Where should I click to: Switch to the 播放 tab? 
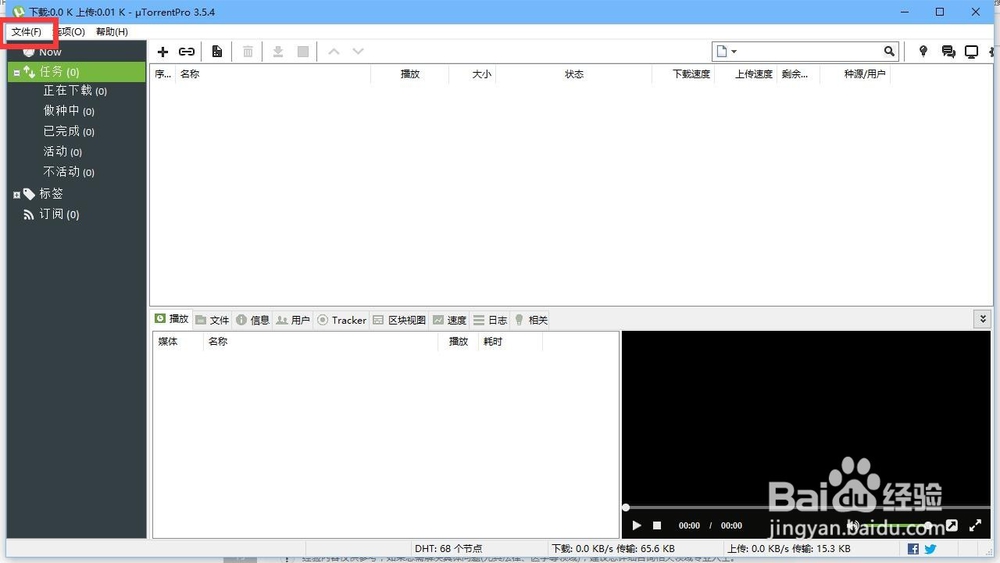coord(172,319)
